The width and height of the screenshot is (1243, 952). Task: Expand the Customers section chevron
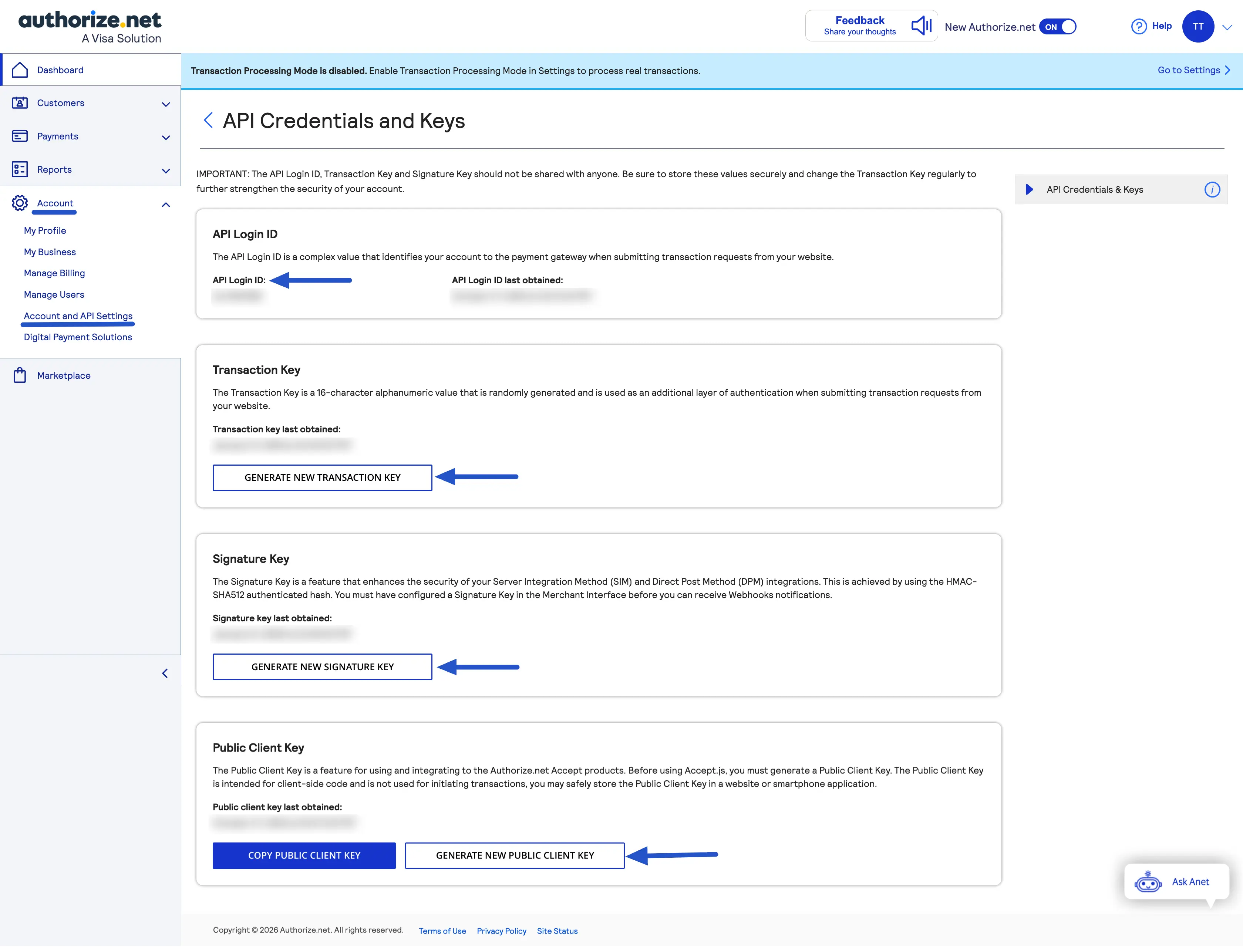coord(165,104)
